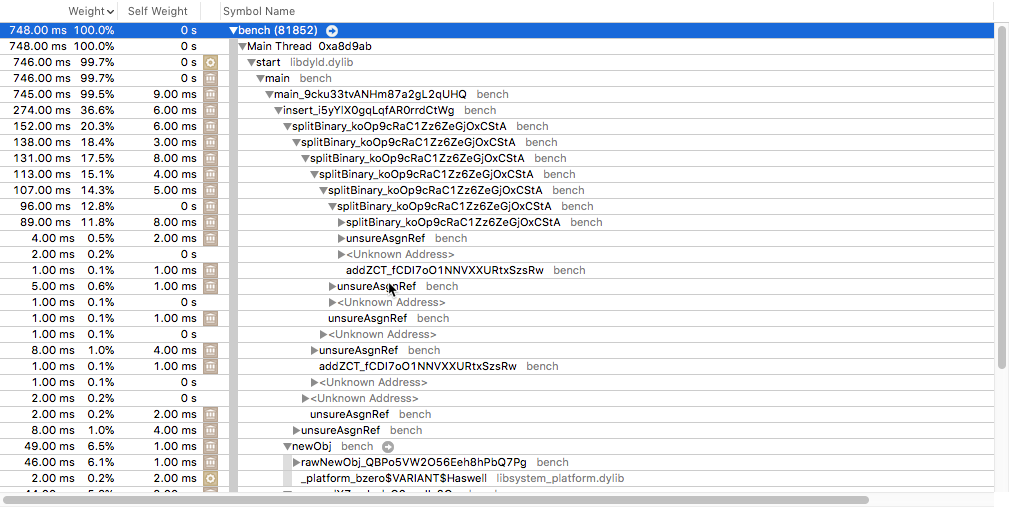Expand the rawNewObj_QBPo5VW2O56Eeh8hPbQ7Pg row
This screenshot has height=507, width=1009.
pos(297,463)
